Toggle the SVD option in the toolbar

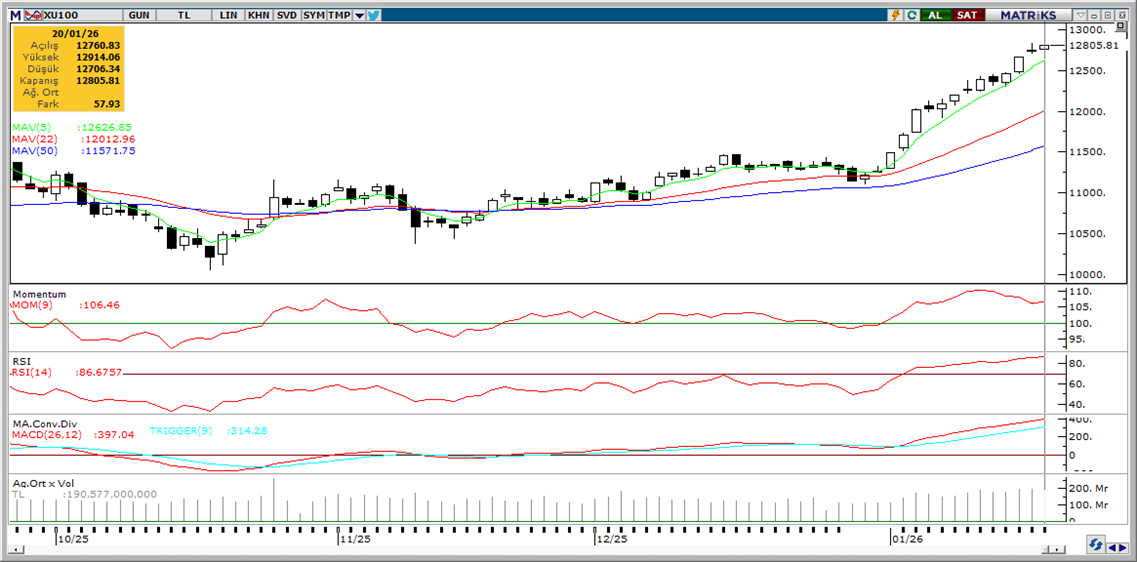pos(286,15)
